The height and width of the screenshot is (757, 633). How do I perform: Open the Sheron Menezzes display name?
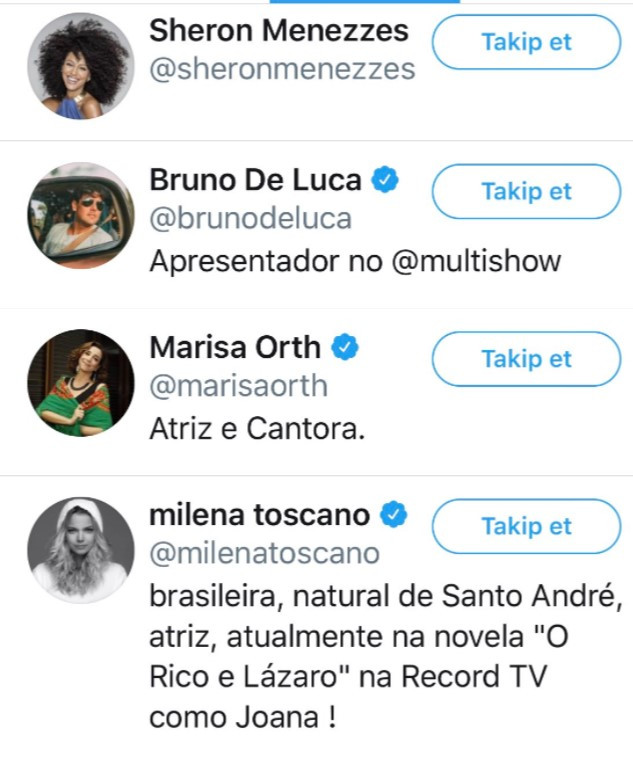click(x=279, y=31)
